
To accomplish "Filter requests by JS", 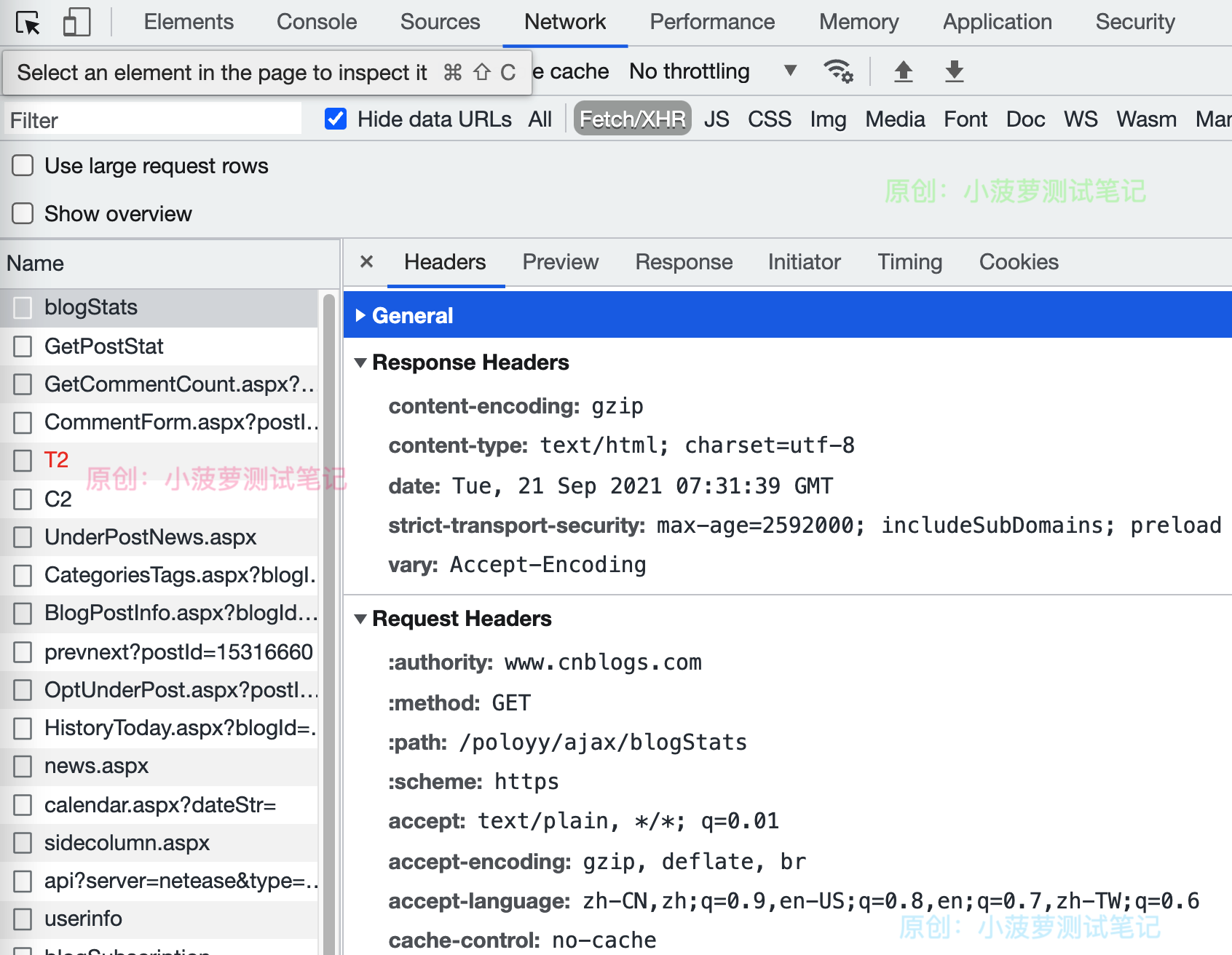I will [x=716, y=119].
